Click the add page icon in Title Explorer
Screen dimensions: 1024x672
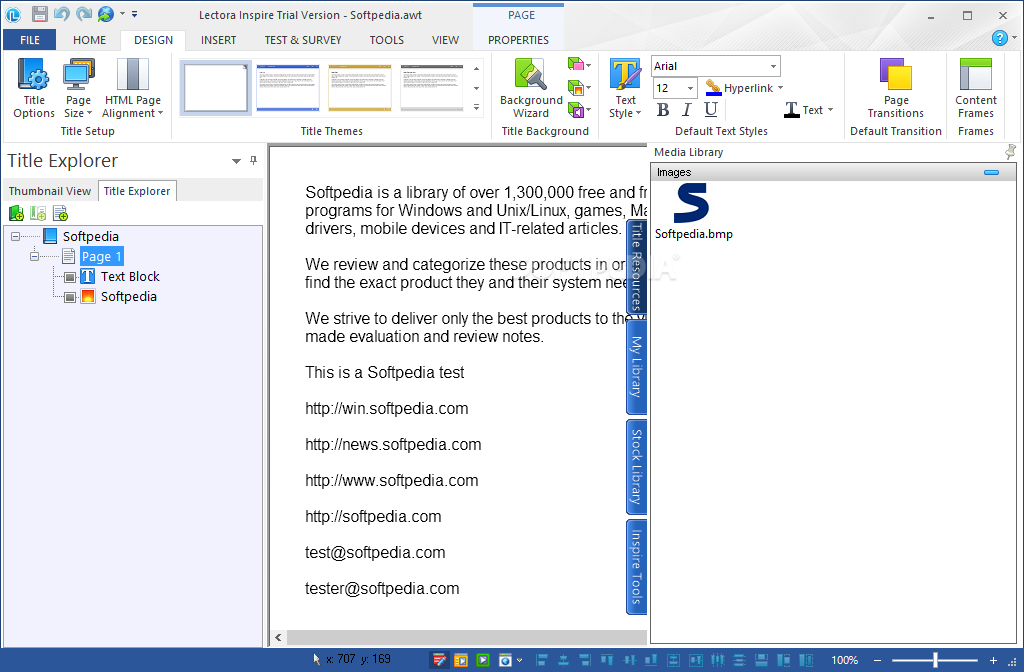tap(61, 213)
